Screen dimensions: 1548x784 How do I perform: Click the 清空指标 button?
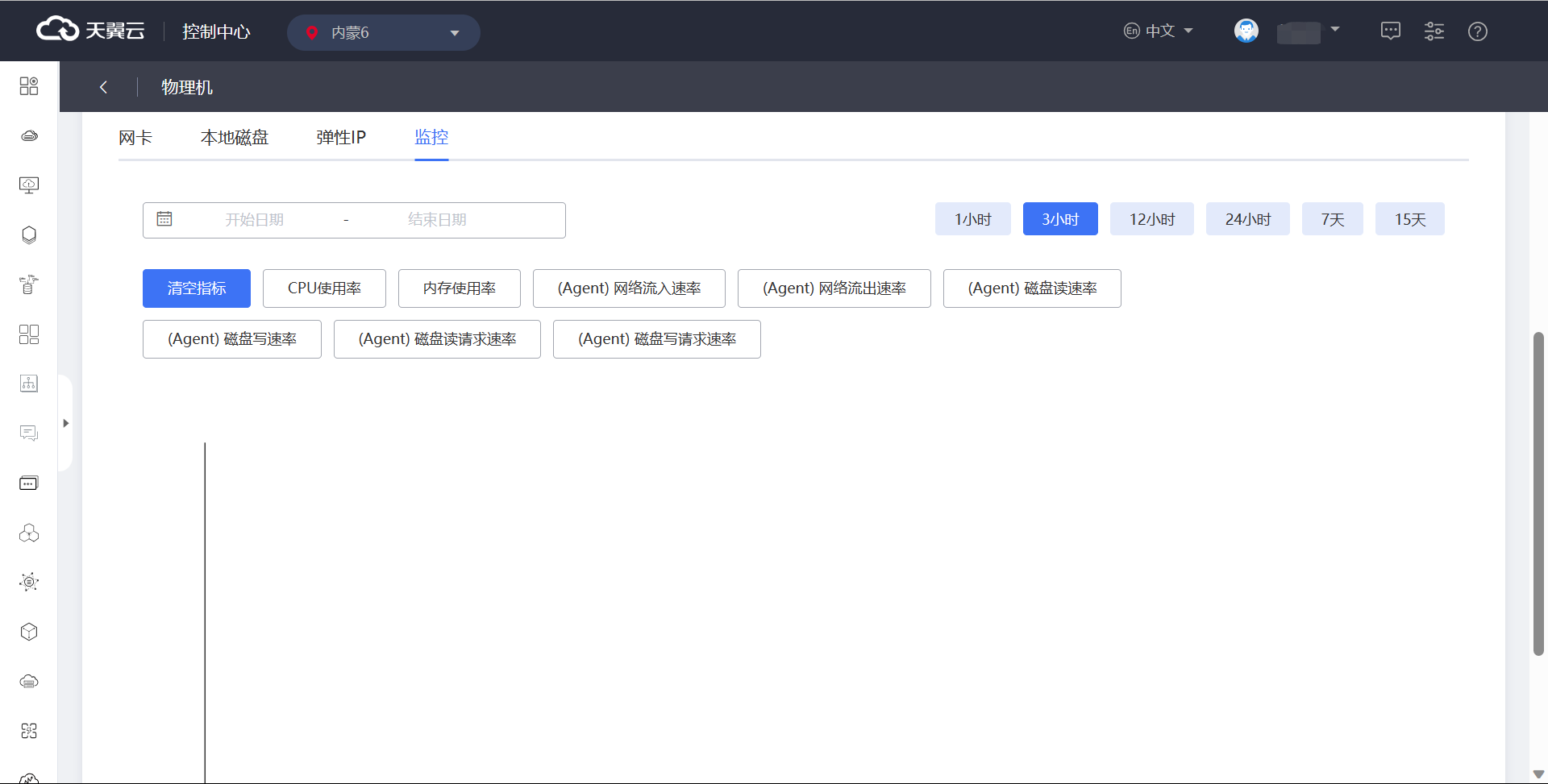pyautogui.click(x=197, y=288)
